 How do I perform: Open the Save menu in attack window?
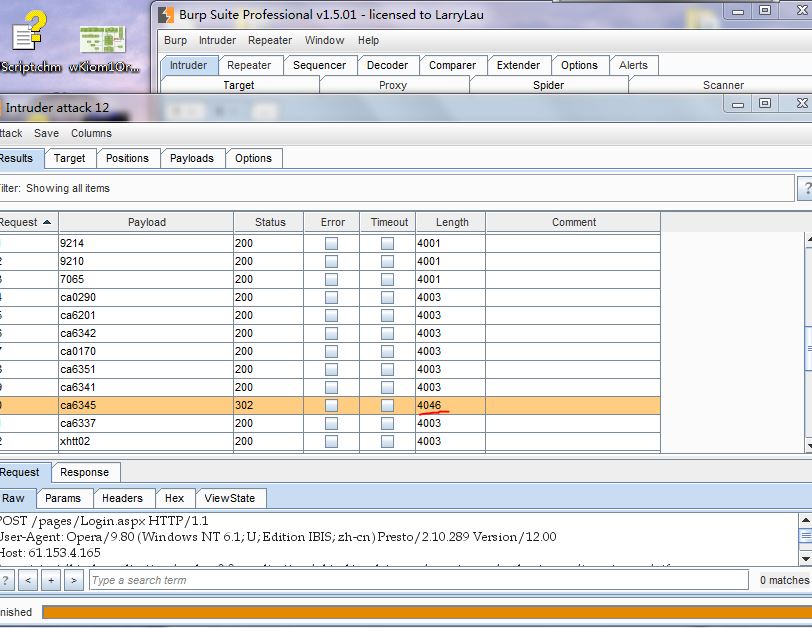(46, 134)
